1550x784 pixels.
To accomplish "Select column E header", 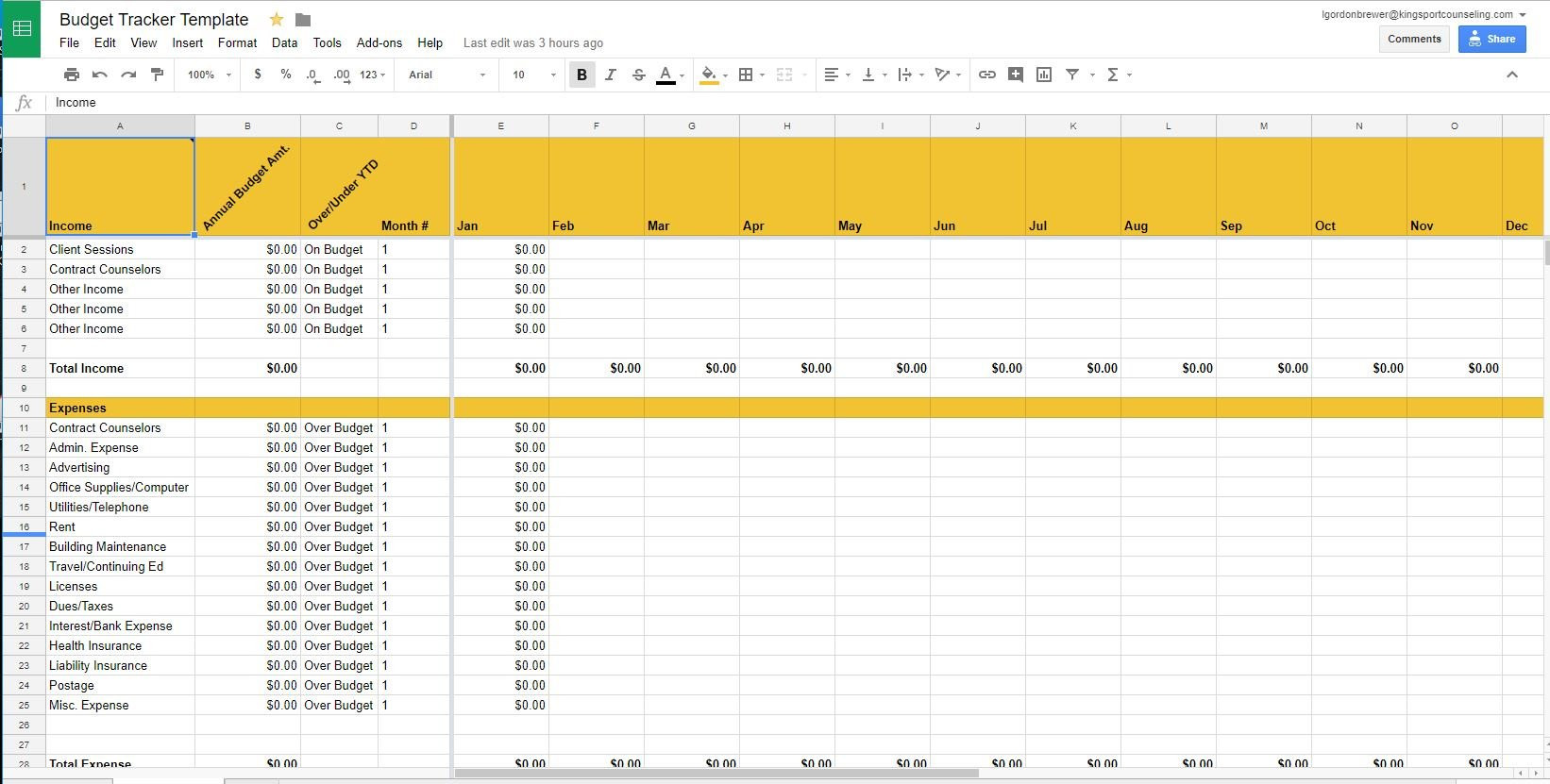I will point(500,125).
